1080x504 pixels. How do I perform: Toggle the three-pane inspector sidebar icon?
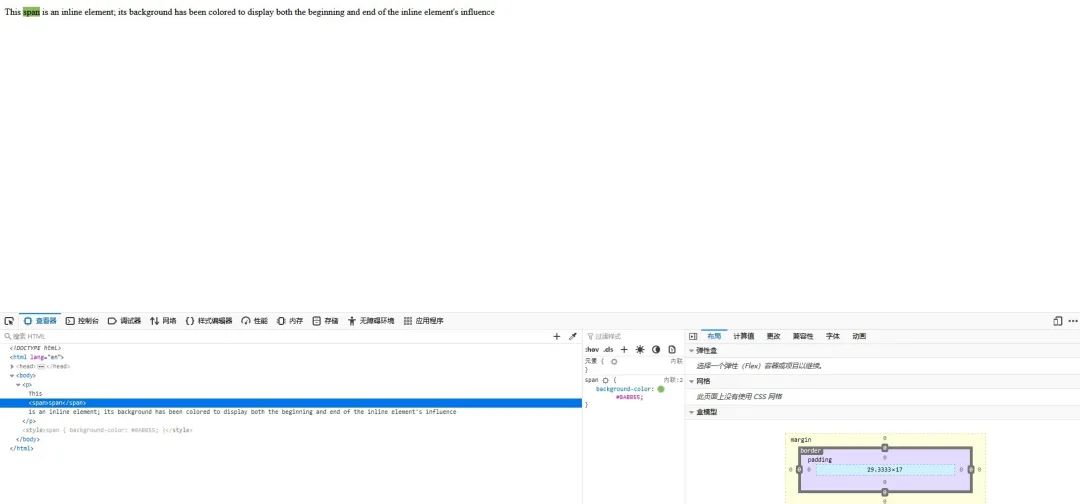pyautogui.click(x=693, y=337)
